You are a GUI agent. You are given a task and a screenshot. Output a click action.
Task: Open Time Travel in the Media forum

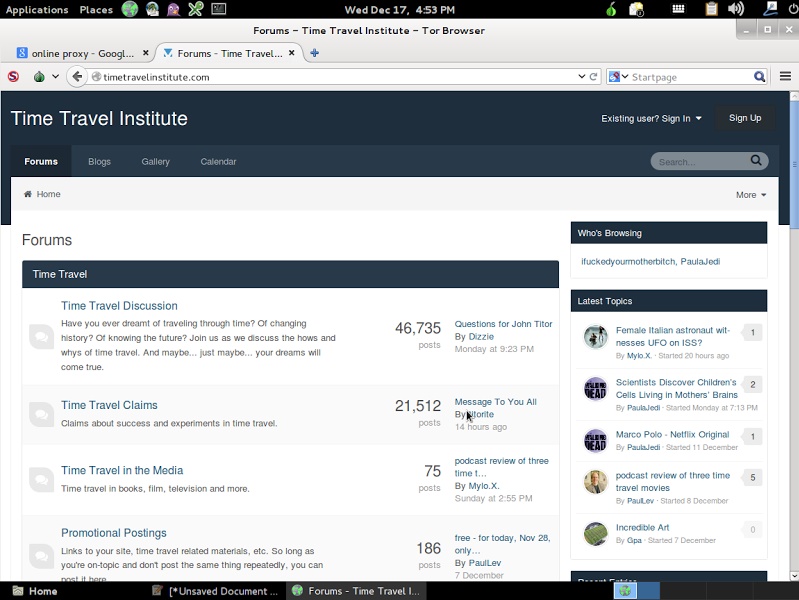(x=122, y=470)
